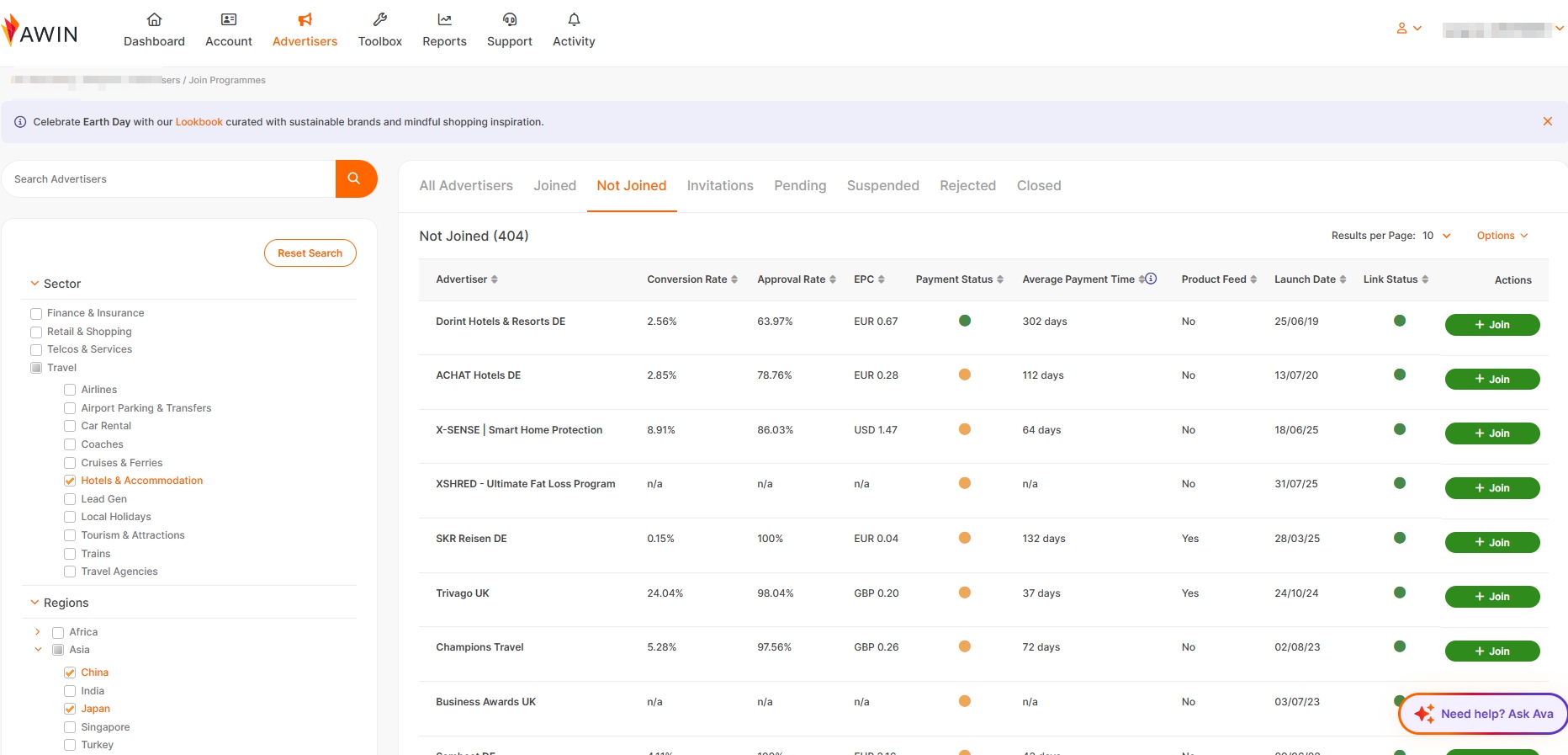Collapse the Sector filter section
The image size is (1568, 755).
tap(34, 284)
